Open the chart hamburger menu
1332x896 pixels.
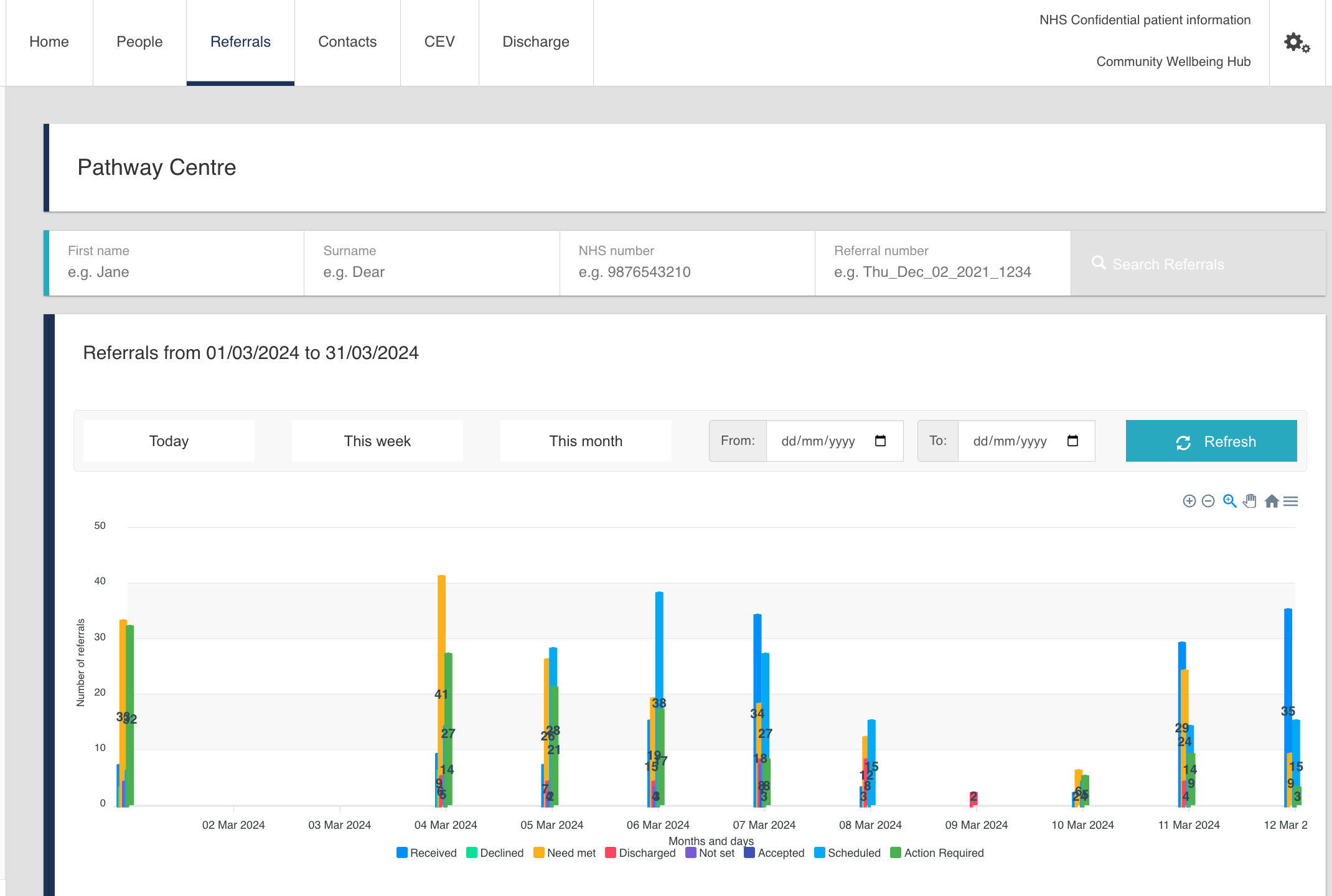tap(1291, 501)
